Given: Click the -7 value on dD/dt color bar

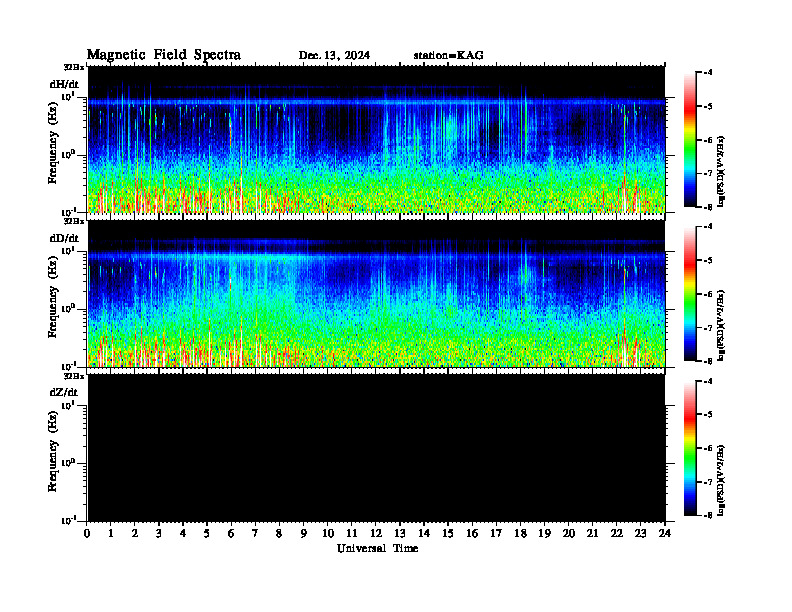Looking at the screenshot, I should pyautogui.click(x=709, y=328).
